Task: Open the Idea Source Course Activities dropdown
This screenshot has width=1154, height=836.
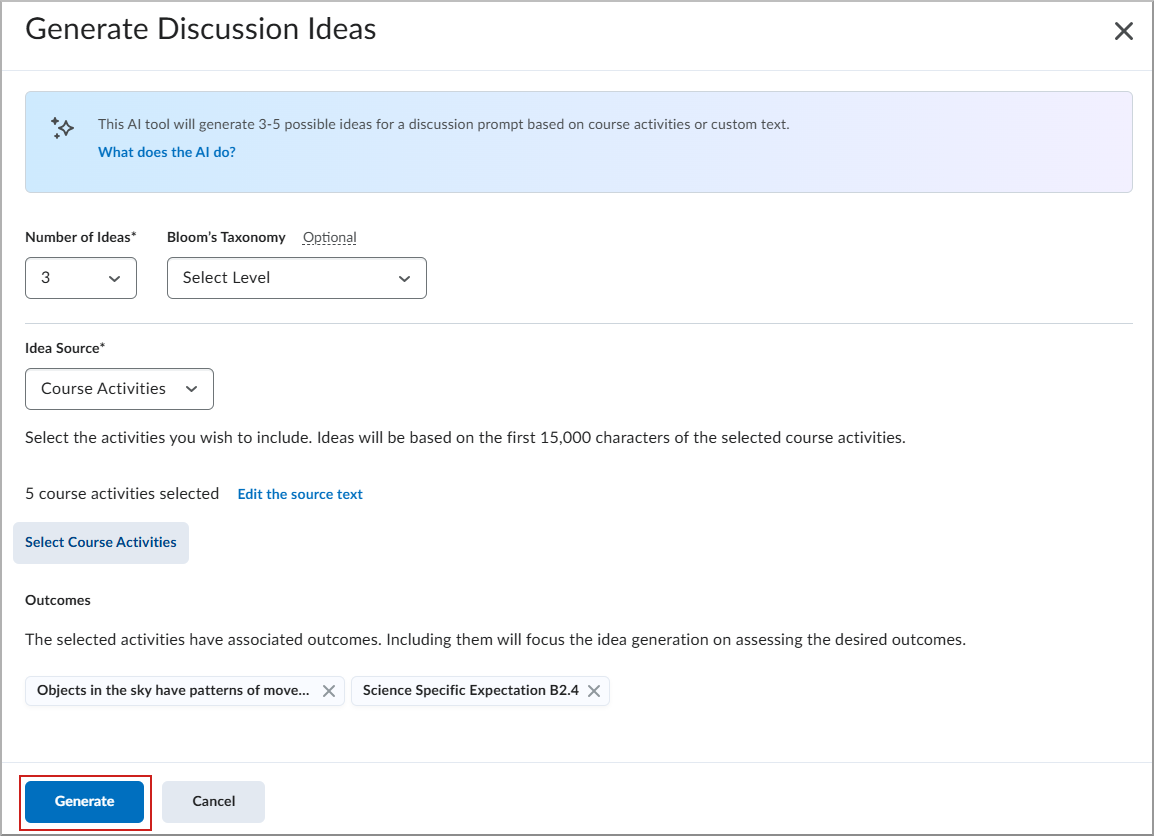Action: coord(119,389)
